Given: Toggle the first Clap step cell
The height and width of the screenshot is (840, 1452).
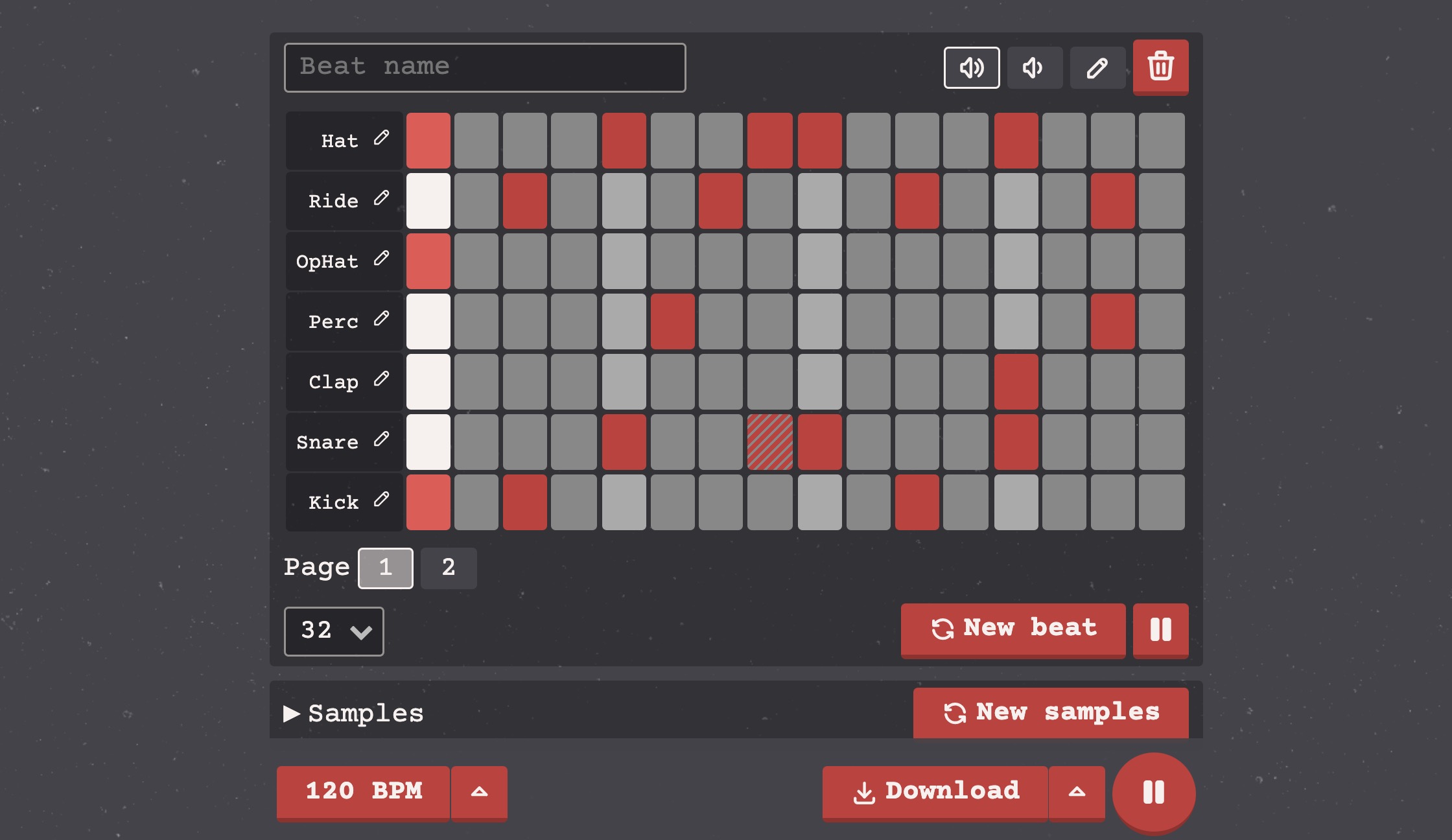Looking at the screenshot, I should [x=428, y=382].
